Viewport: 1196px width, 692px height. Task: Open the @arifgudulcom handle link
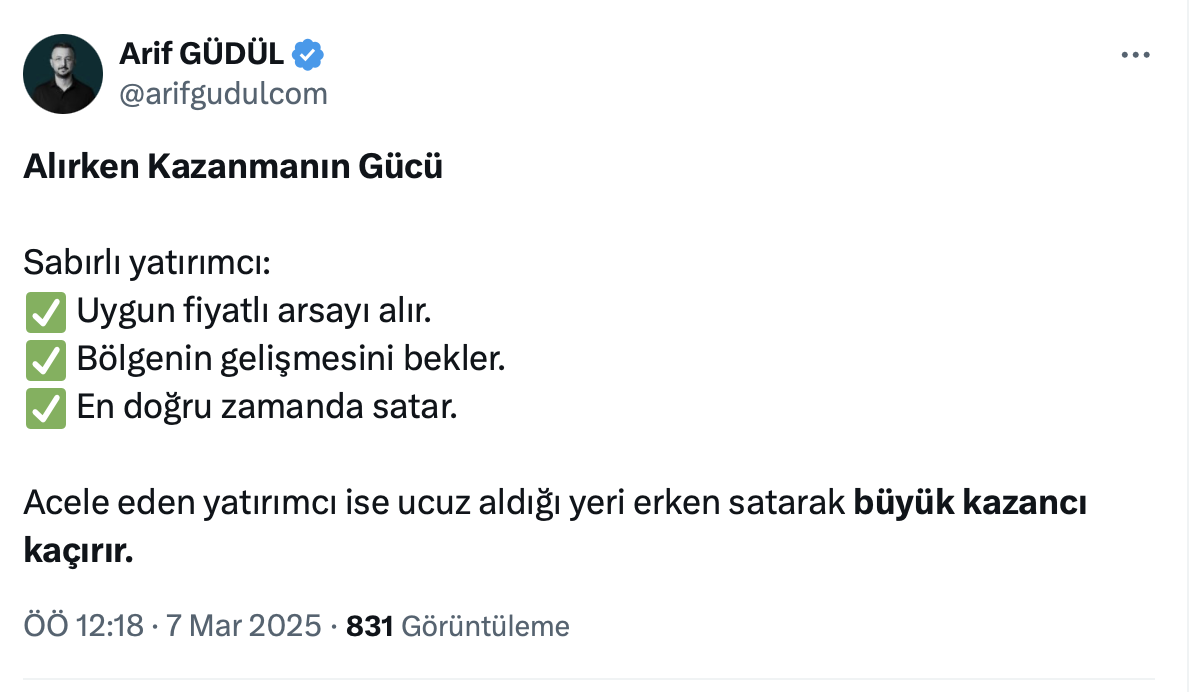pos(223,94)
